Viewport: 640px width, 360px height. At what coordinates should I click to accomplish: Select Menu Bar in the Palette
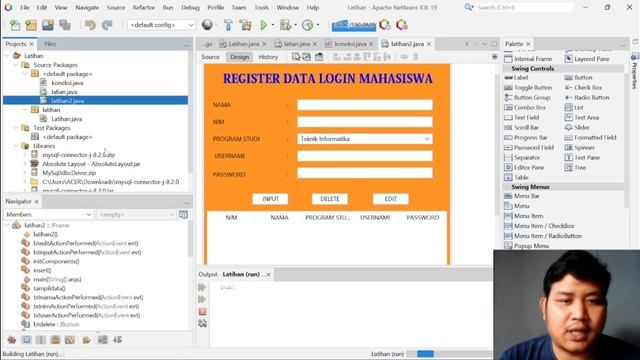click(x=522, y=196)
